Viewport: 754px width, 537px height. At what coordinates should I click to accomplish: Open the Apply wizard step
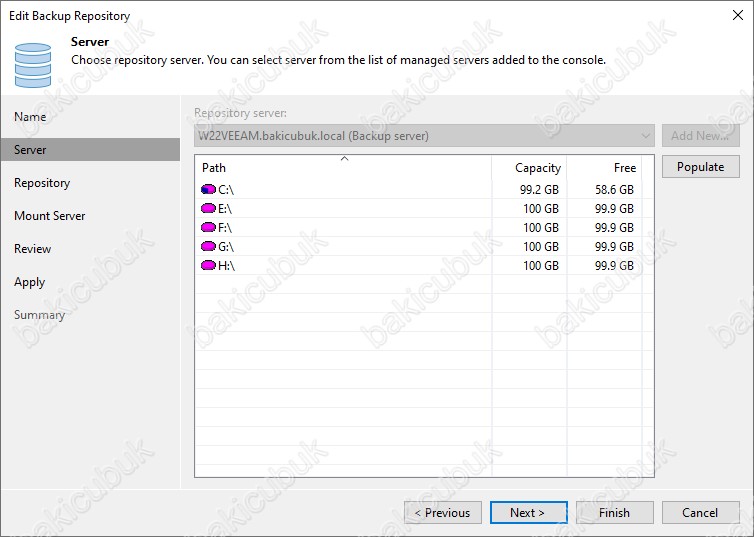[x=29, y=282]
